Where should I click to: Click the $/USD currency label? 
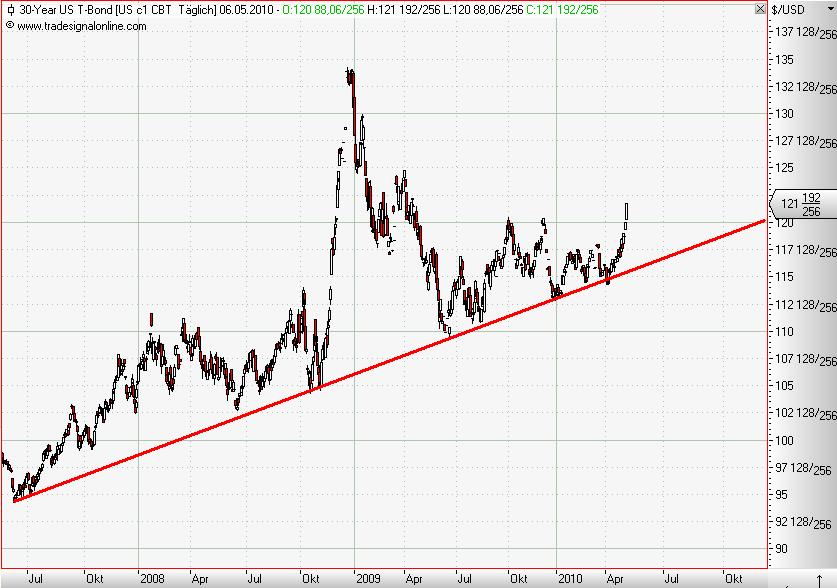788,10
